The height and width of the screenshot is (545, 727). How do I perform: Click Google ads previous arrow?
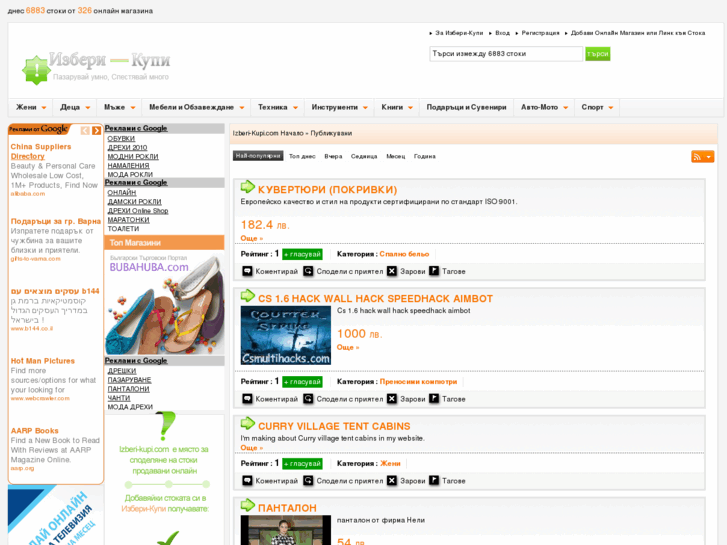click(85, 131)
